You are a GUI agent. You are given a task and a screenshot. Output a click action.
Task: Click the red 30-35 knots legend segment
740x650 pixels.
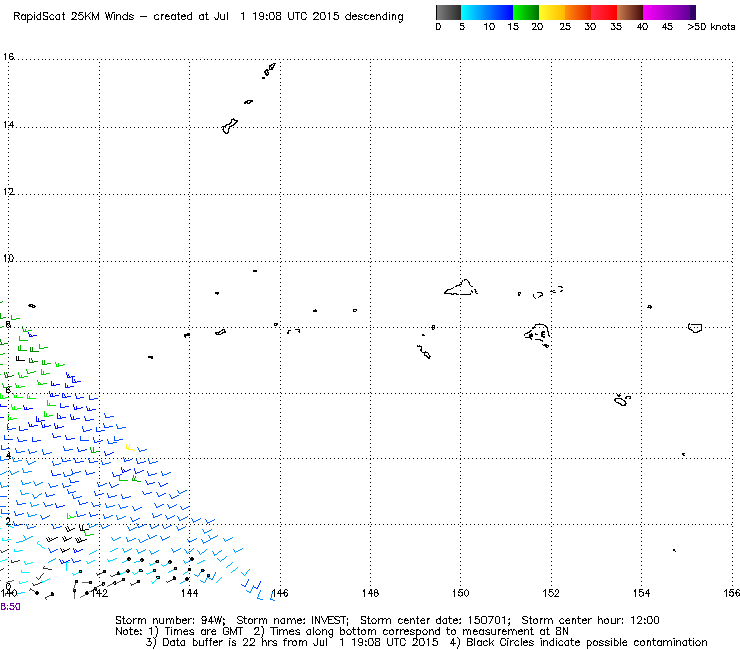604,12
